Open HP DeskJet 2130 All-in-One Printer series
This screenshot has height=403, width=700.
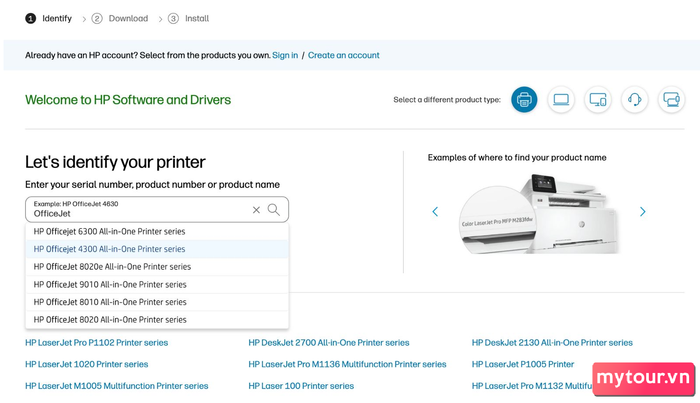552,343
